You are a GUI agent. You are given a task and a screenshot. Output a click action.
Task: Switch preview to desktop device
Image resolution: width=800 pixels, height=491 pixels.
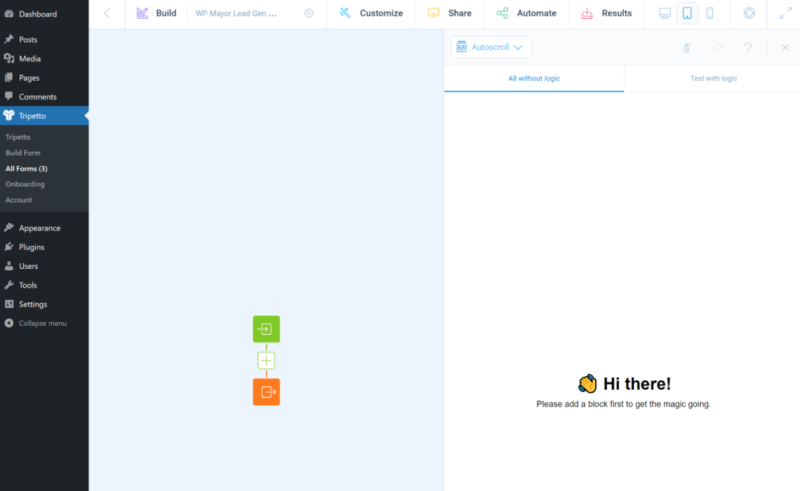[x=665, y=13]
